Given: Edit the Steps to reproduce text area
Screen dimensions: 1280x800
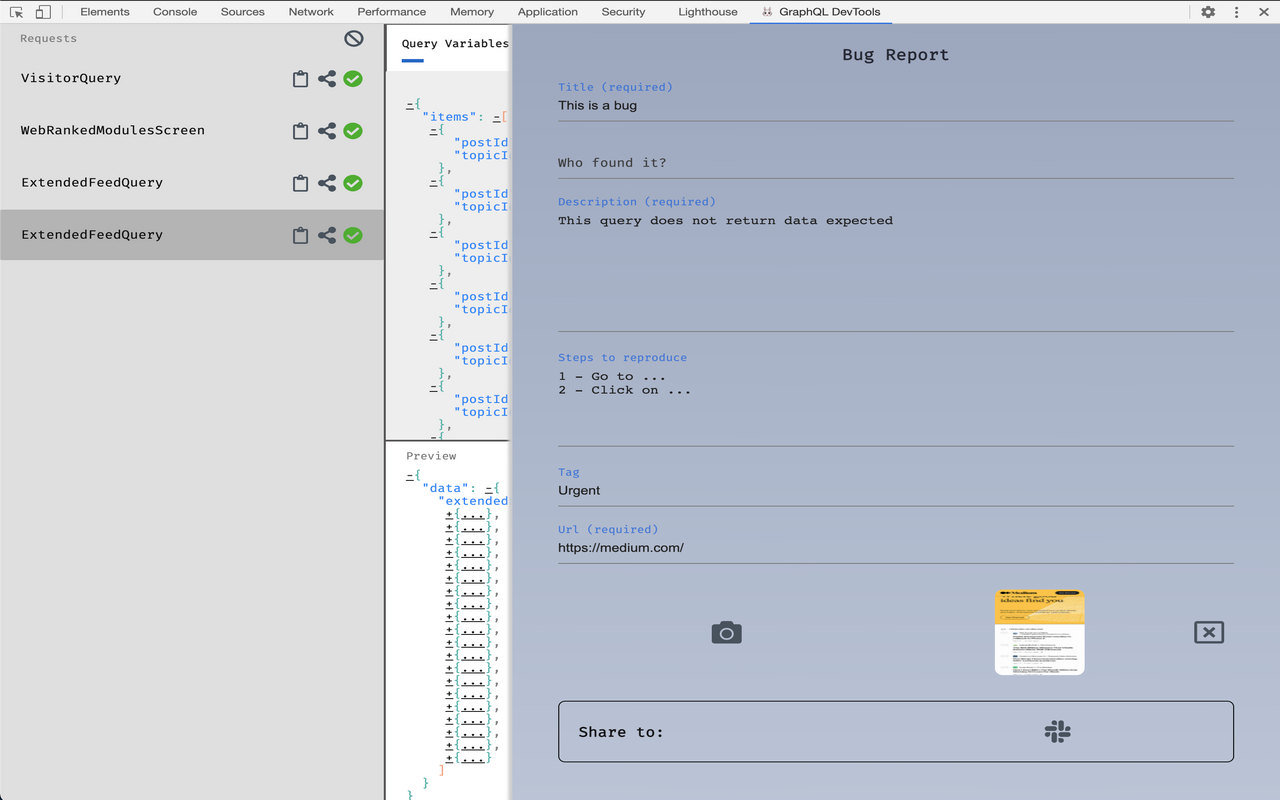Looking at the screenshot, I should coord(896,405).
